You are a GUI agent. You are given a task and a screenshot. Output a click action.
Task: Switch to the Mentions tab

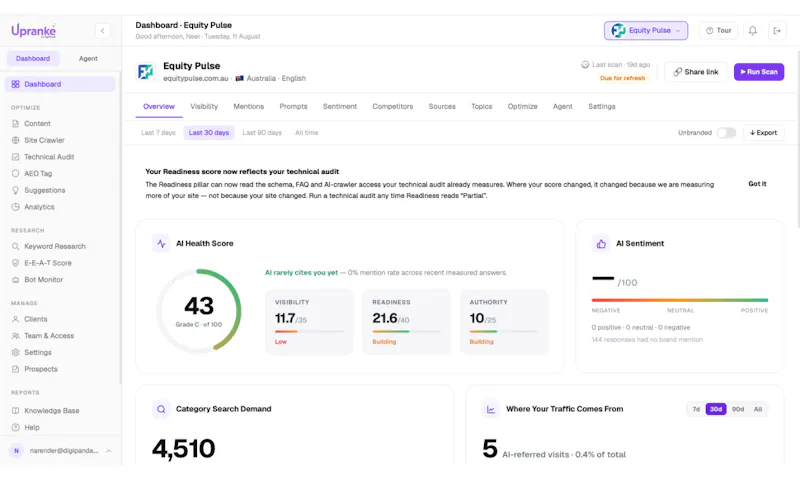(248, 107)
